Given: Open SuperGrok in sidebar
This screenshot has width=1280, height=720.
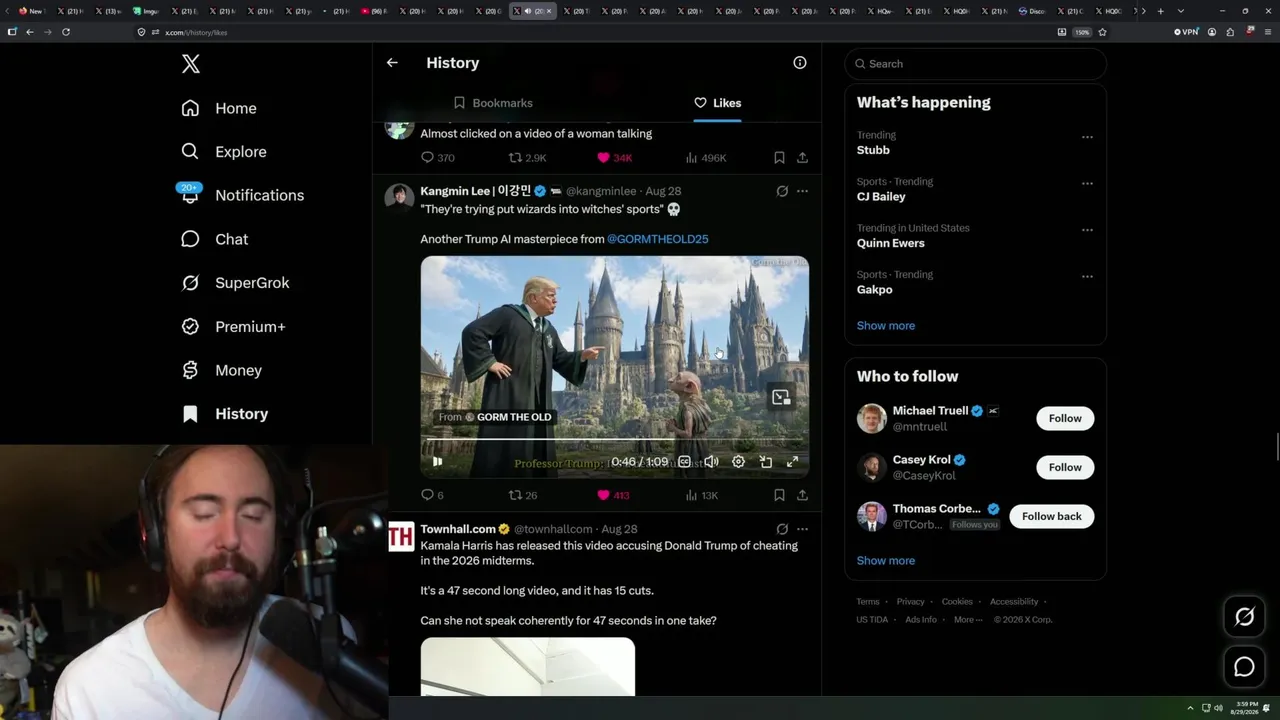Looking at the screenshot, I should tap(235, 283).
